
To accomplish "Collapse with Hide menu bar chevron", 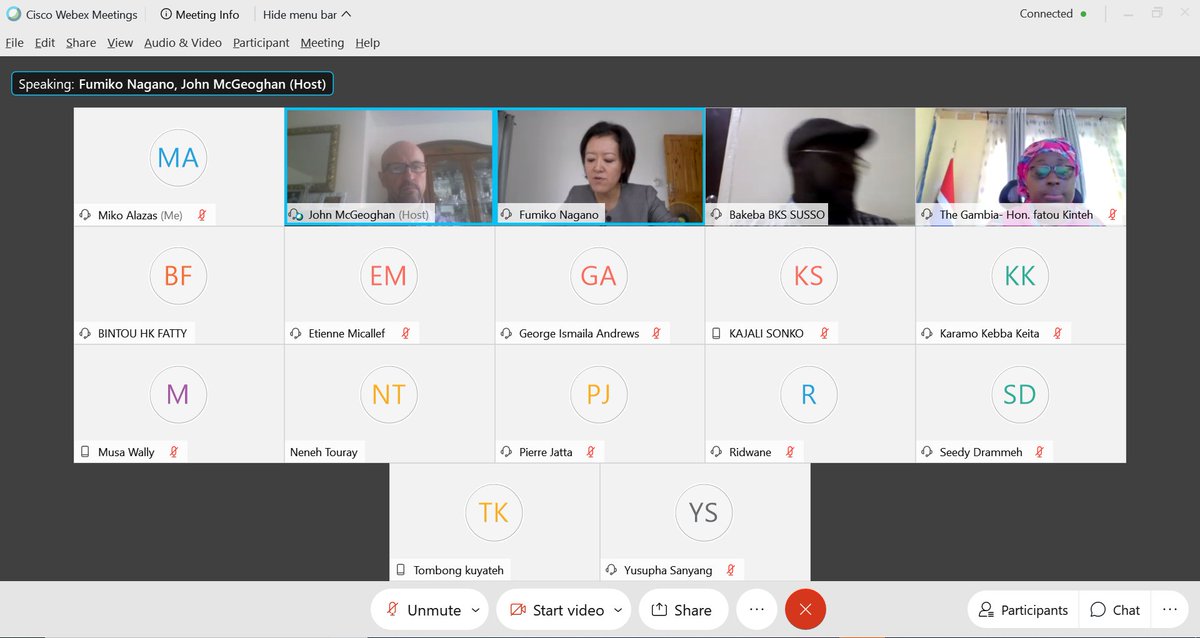I will pyautogui.click(x=345, y=15).
